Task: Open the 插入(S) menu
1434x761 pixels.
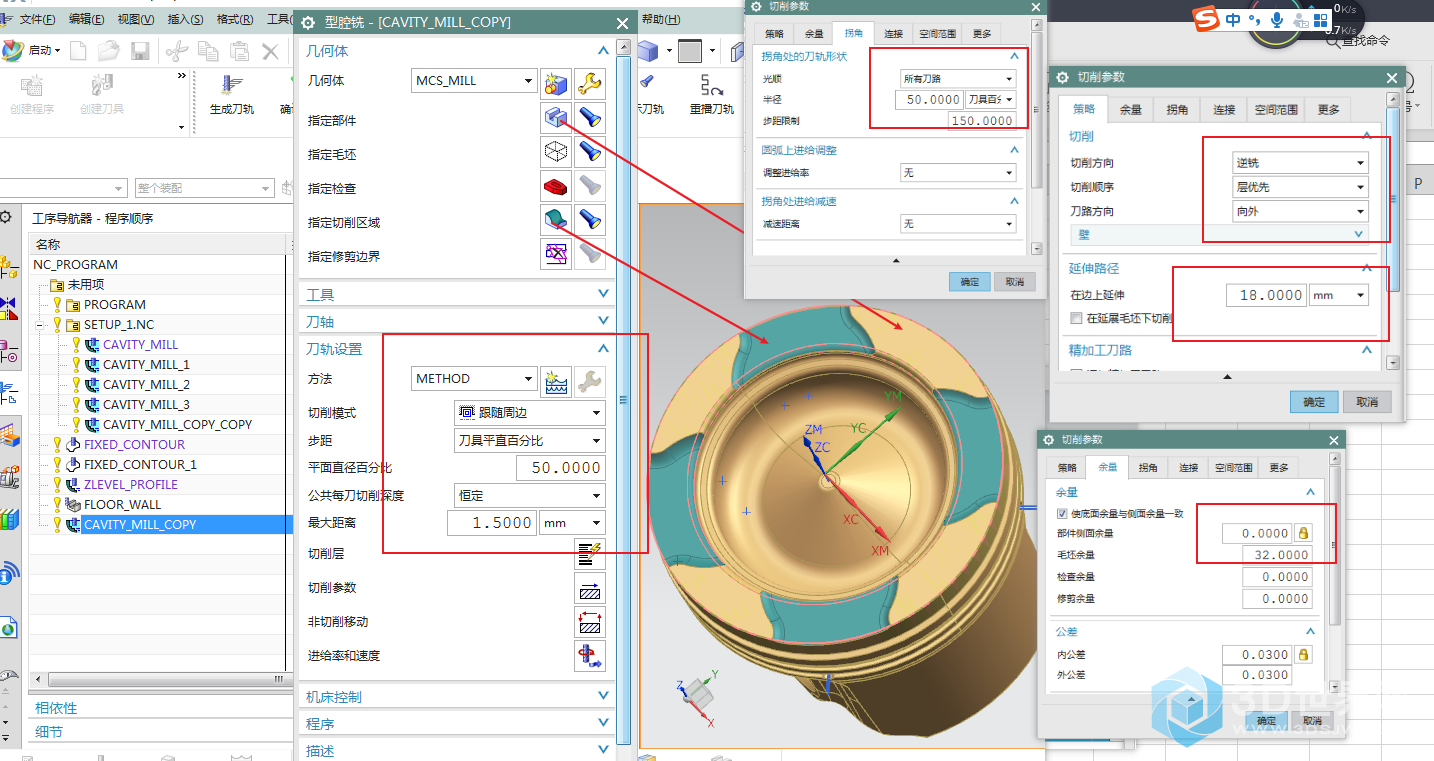Action: (x=185, y=19)
